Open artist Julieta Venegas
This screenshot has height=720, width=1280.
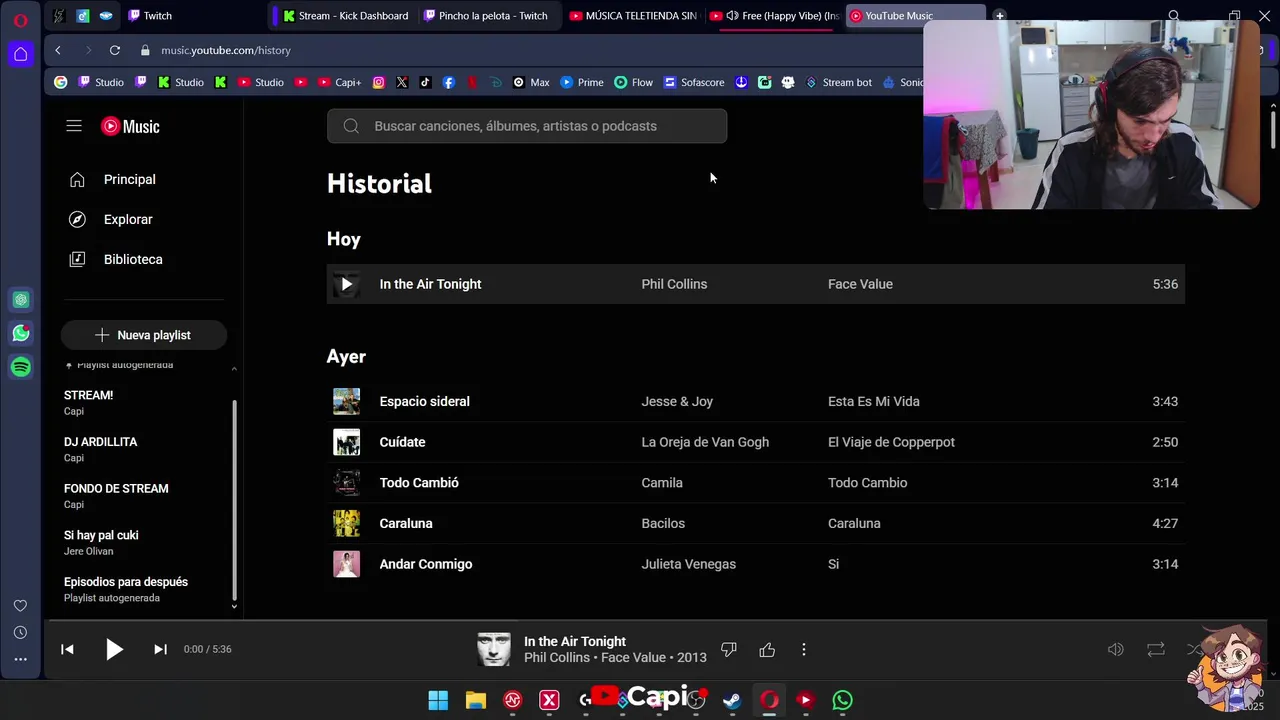[688, 564]
